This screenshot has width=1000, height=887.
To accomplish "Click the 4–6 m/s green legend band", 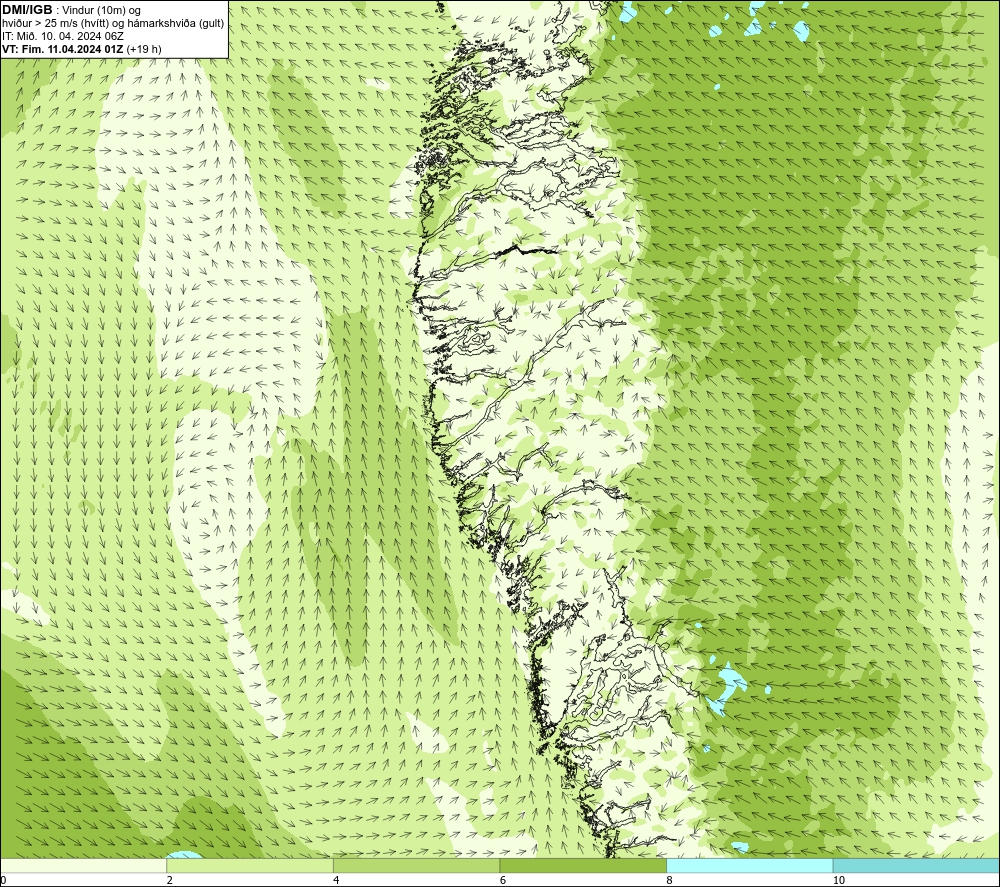I will 416,865.
